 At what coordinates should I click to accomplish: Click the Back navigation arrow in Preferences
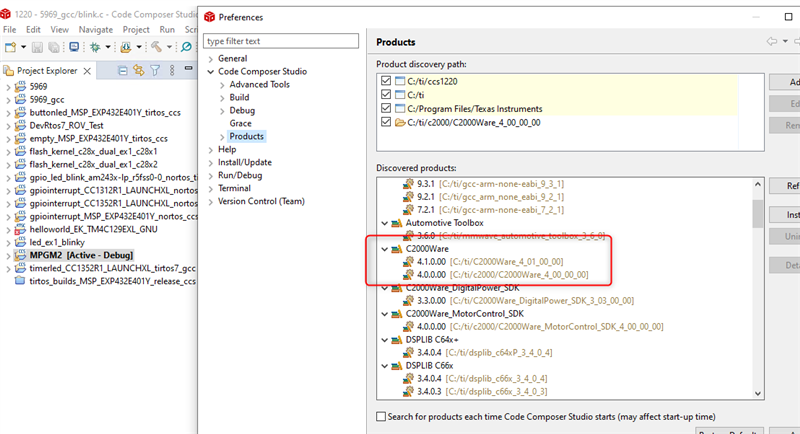pos(772,41)
